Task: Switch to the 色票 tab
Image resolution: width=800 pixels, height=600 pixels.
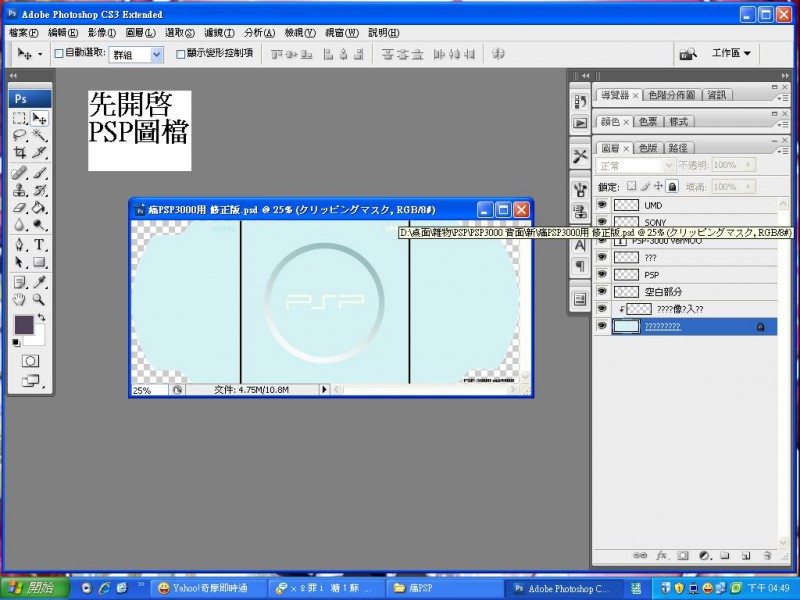Action: [648, 121]
